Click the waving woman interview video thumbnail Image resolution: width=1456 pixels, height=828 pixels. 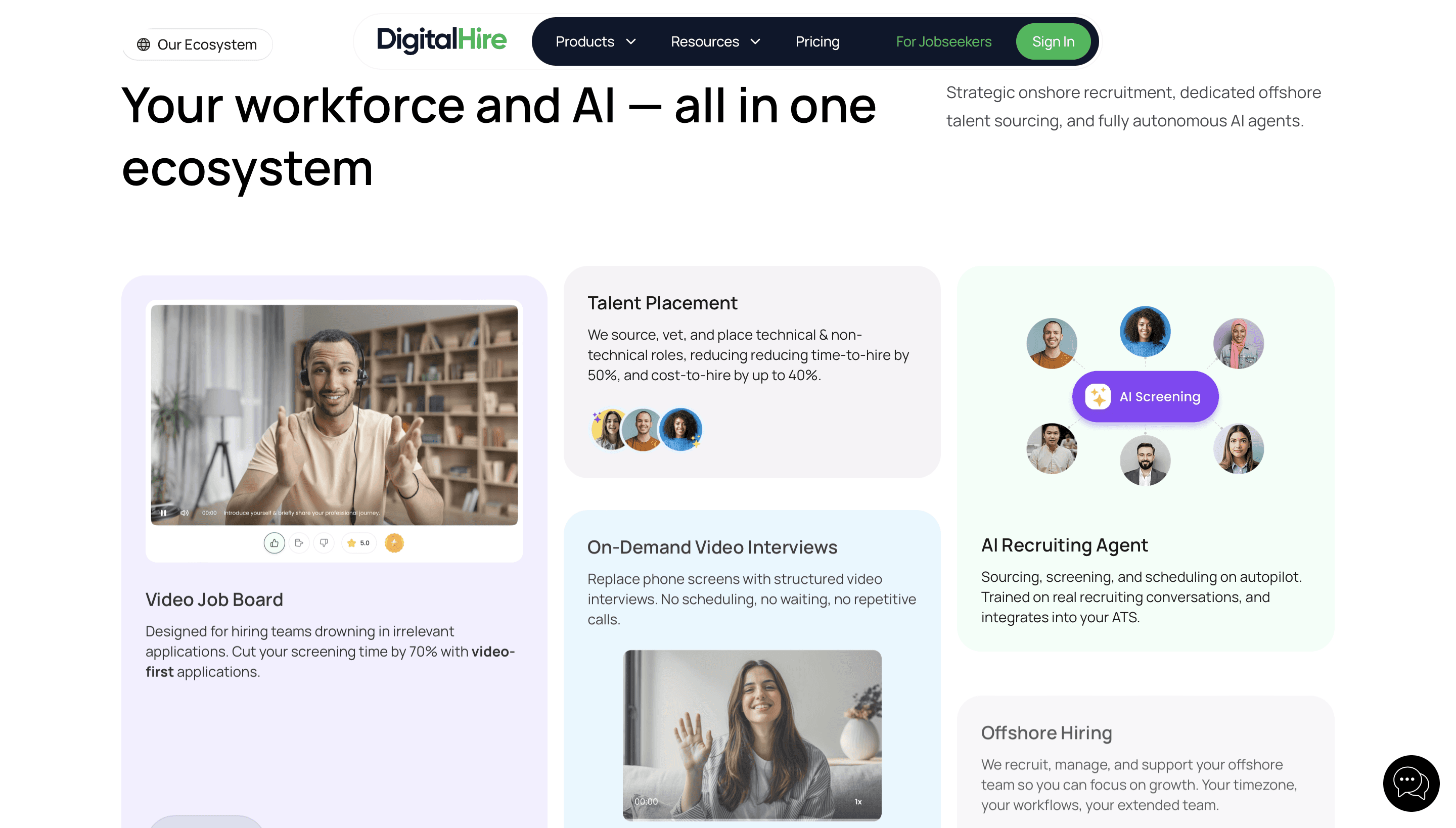pyautogui.click(x=752, y=735)
